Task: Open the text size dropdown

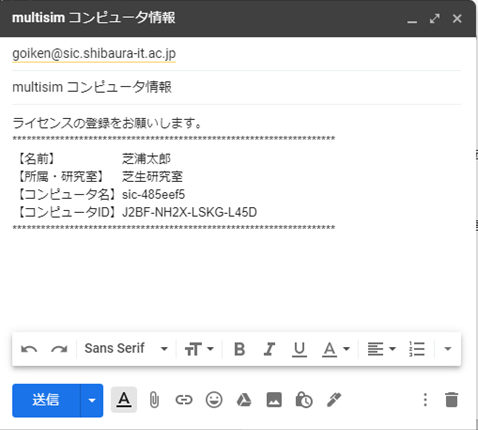Action: click(199, 349)
